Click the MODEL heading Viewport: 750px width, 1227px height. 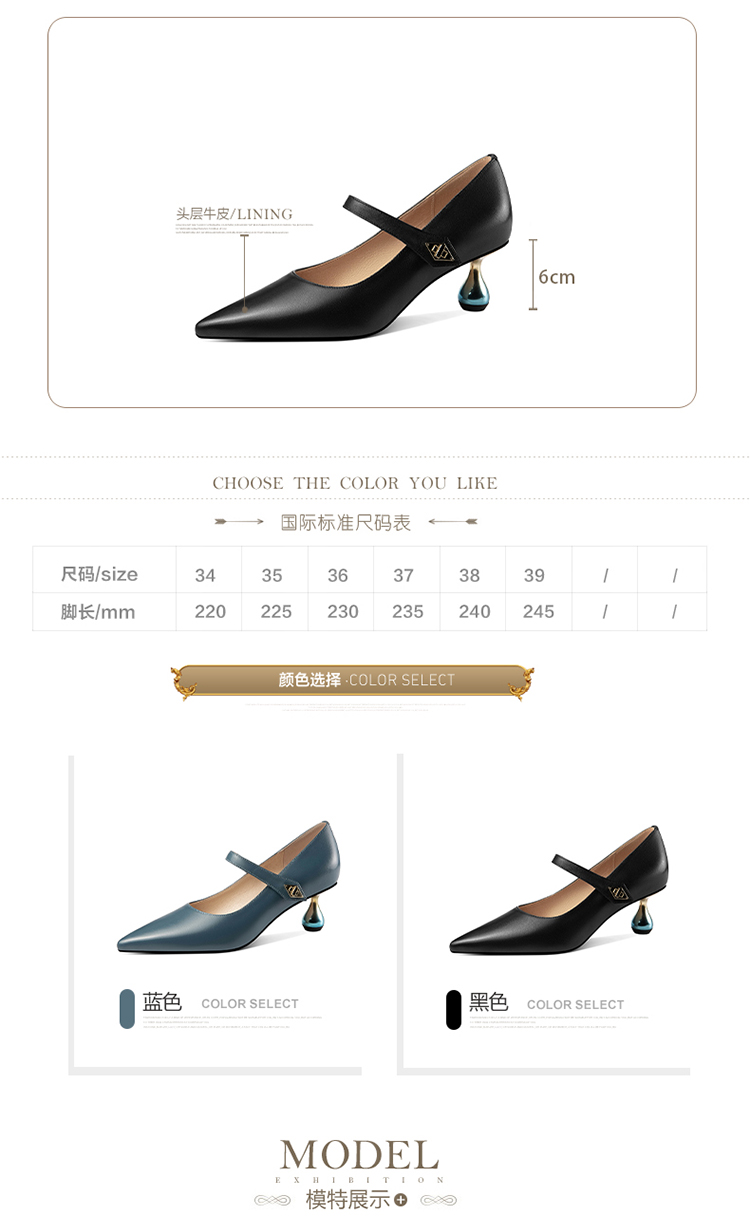tap(359, 1155)
